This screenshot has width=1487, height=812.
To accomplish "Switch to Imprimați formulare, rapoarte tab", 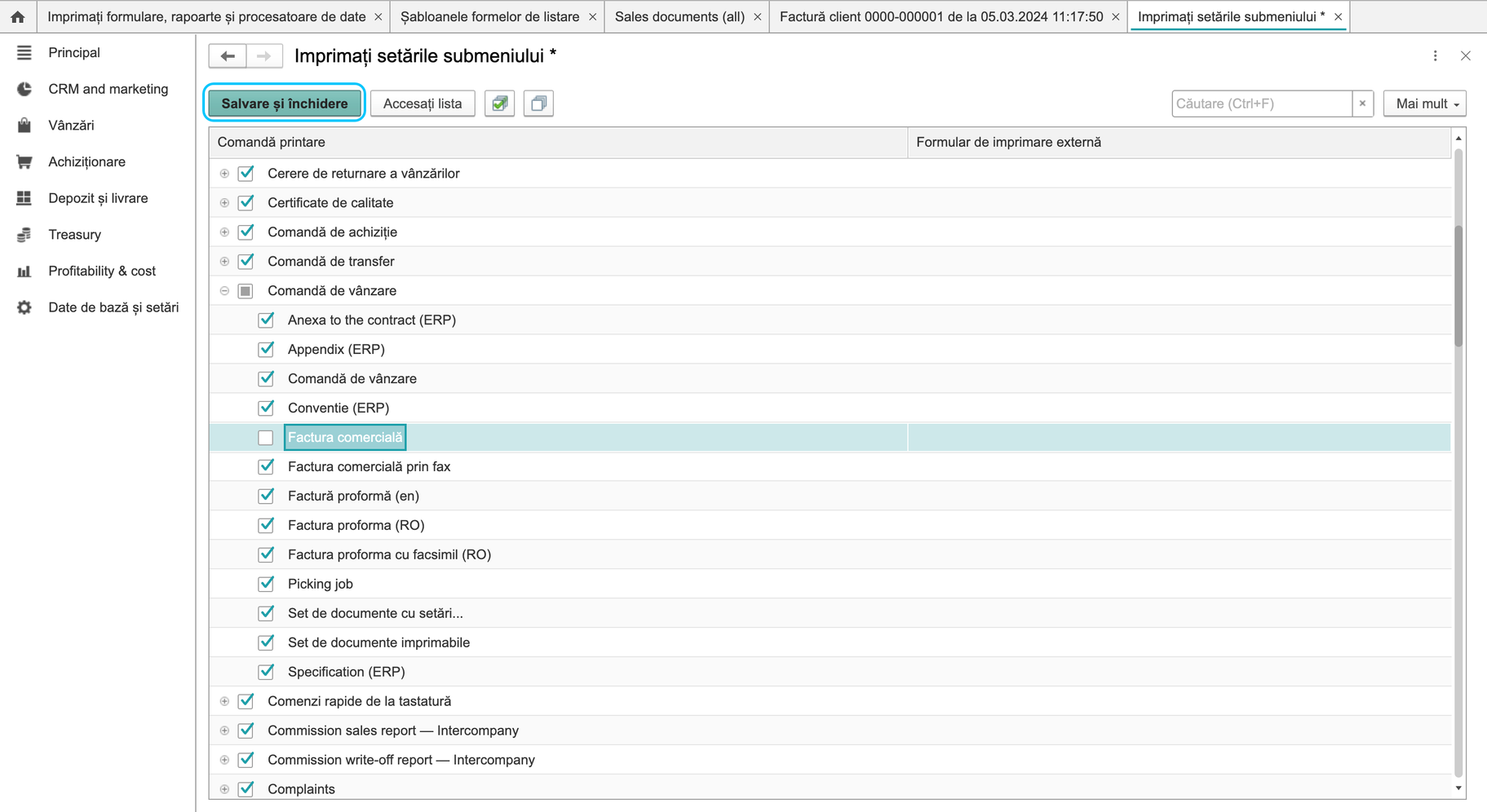I will (206, 16).
